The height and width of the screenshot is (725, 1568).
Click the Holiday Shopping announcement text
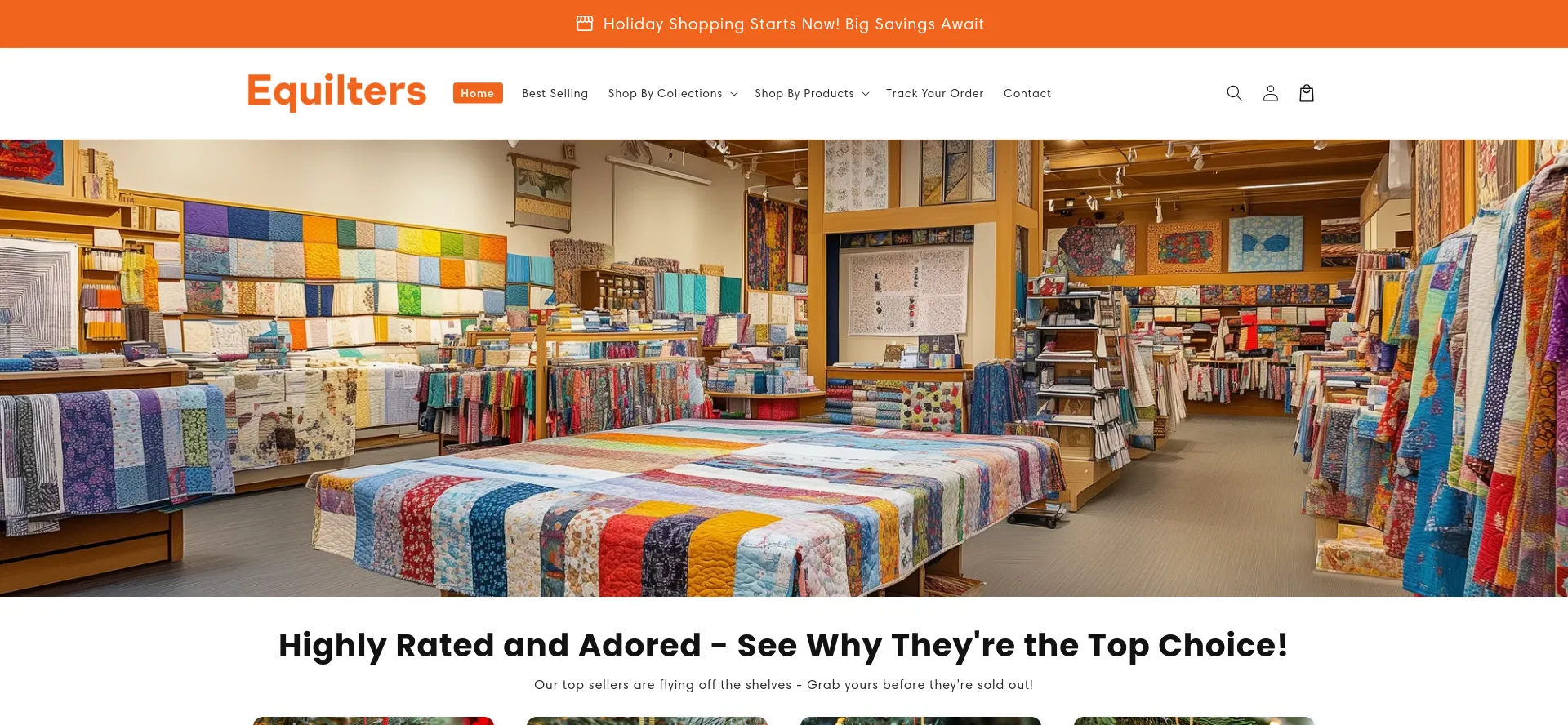pos(793,24)
